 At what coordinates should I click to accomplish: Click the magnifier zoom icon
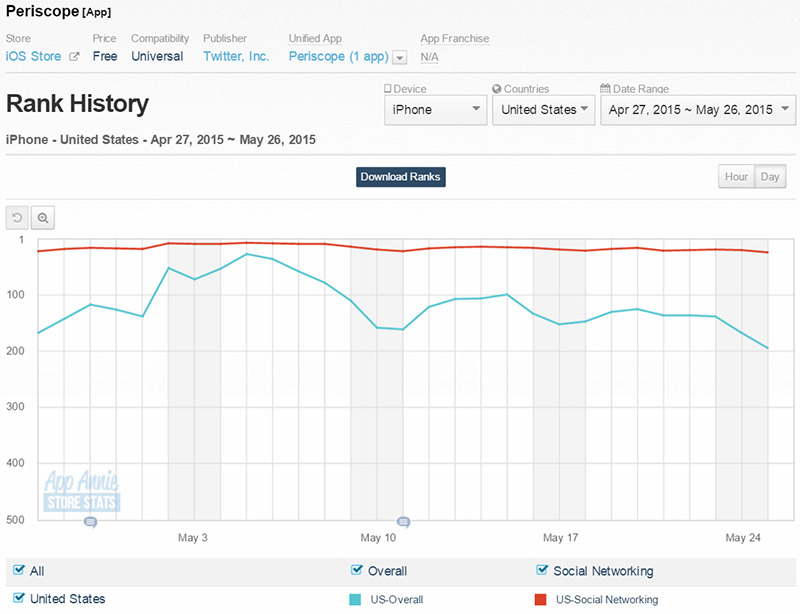43,218
